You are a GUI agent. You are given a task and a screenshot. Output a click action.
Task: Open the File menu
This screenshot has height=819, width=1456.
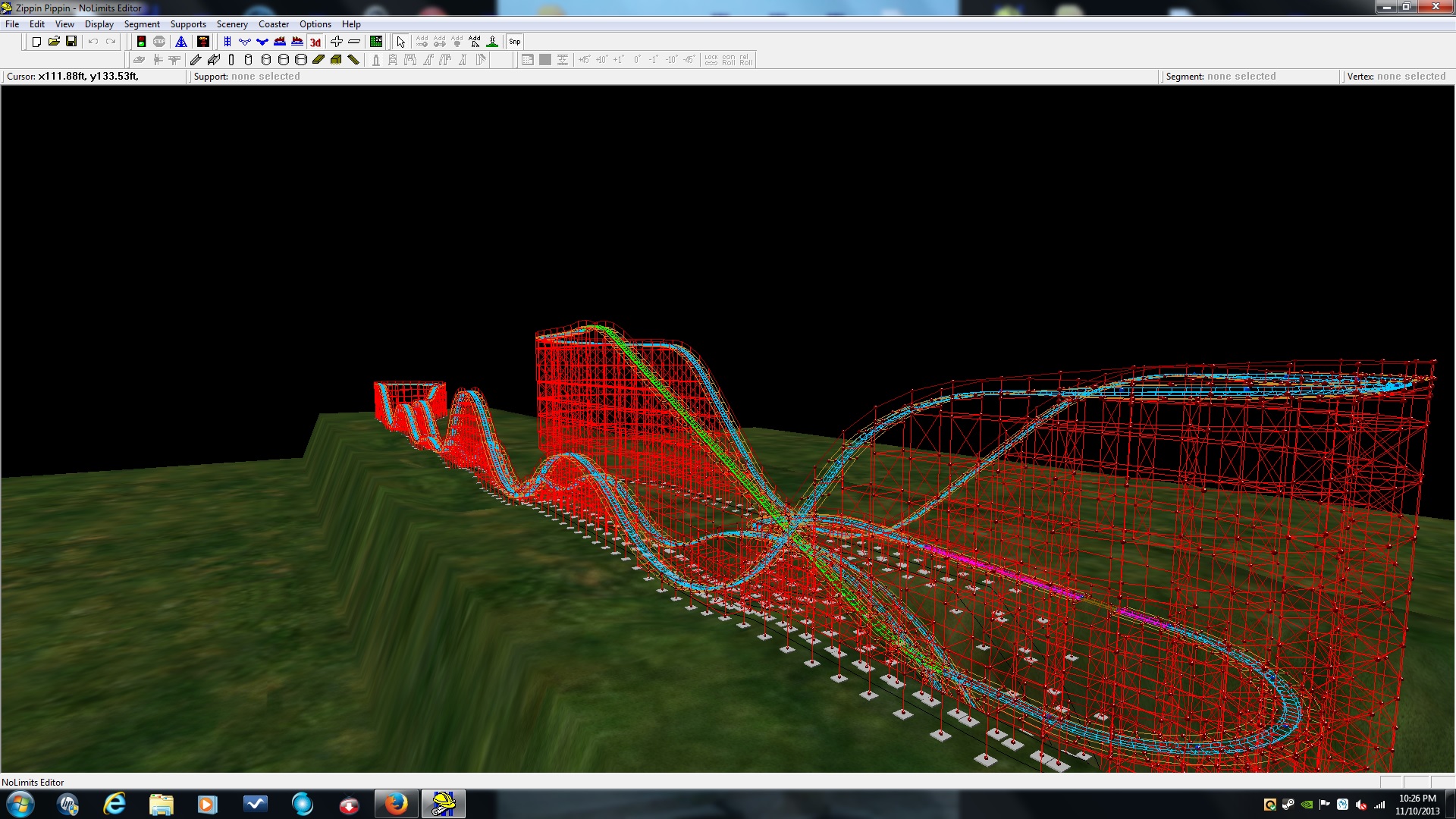click(x=12, y=24)
